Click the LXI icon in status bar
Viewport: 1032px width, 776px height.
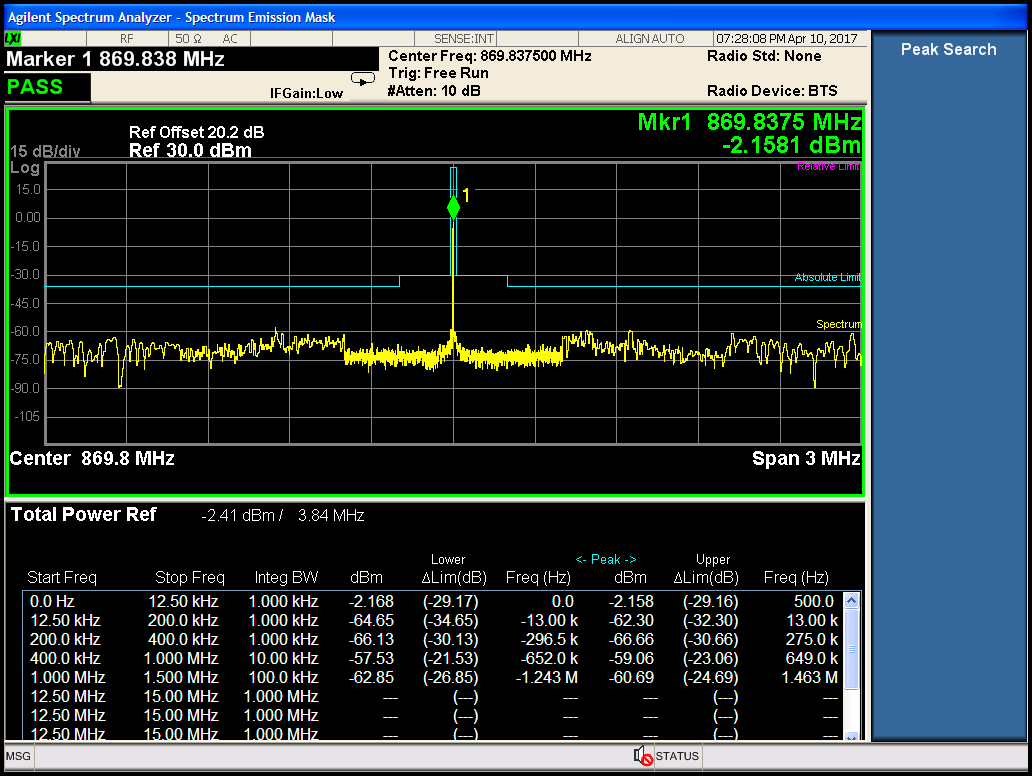coord(14,38)
